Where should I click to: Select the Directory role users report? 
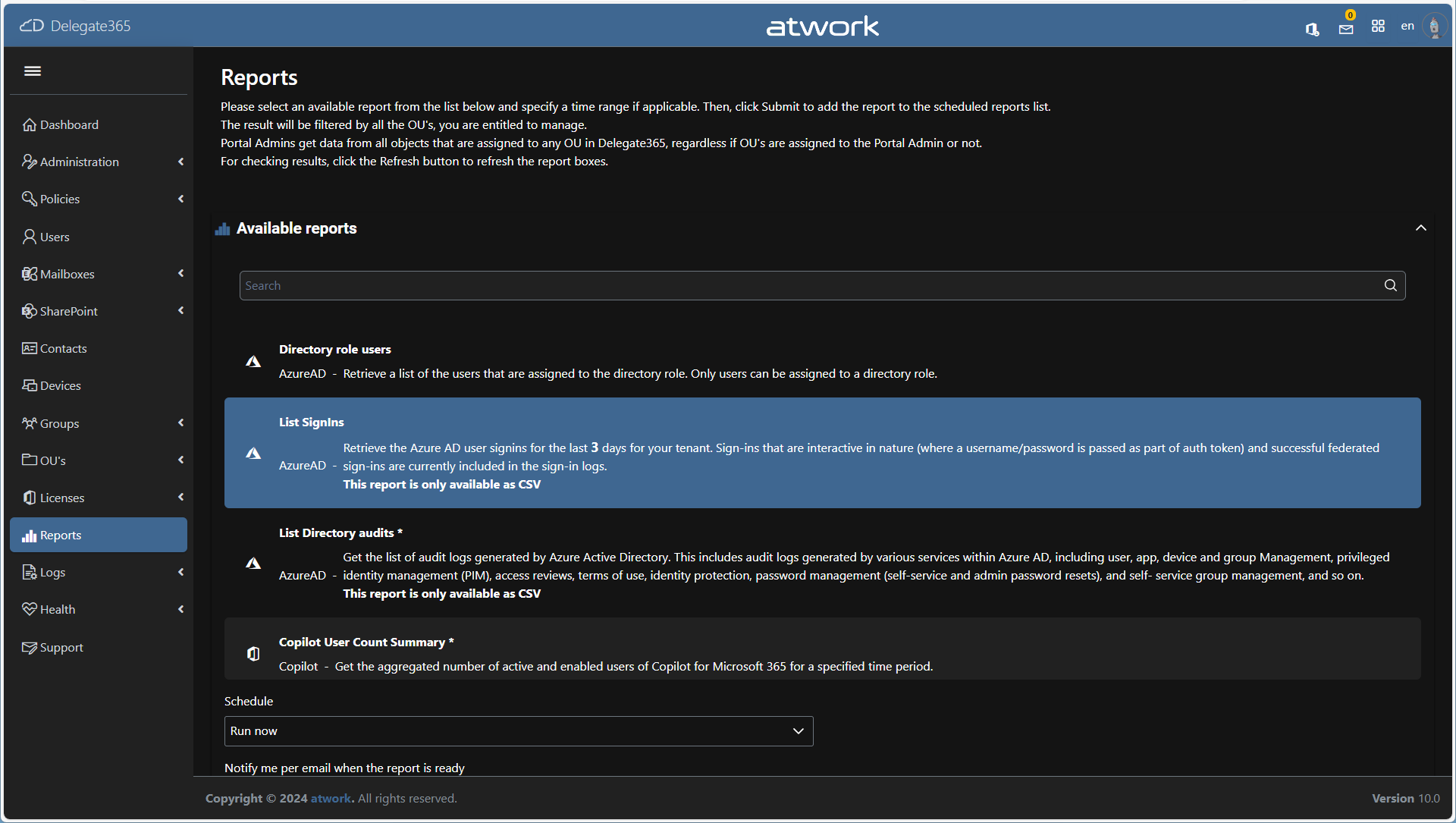[823, 361]
